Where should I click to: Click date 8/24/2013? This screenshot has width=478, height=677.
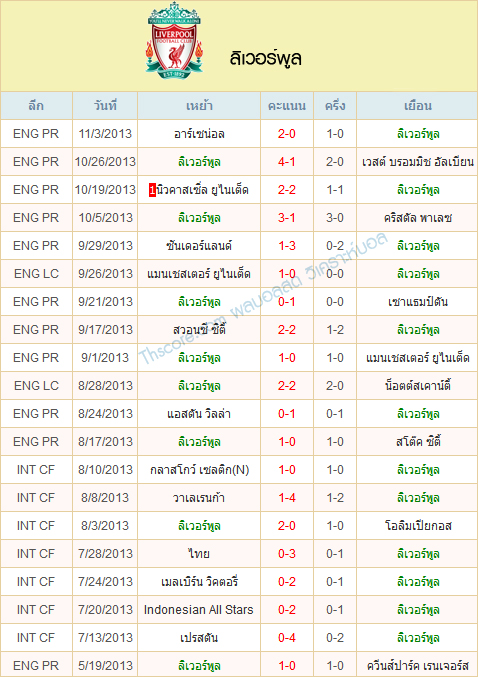[105, 414]
